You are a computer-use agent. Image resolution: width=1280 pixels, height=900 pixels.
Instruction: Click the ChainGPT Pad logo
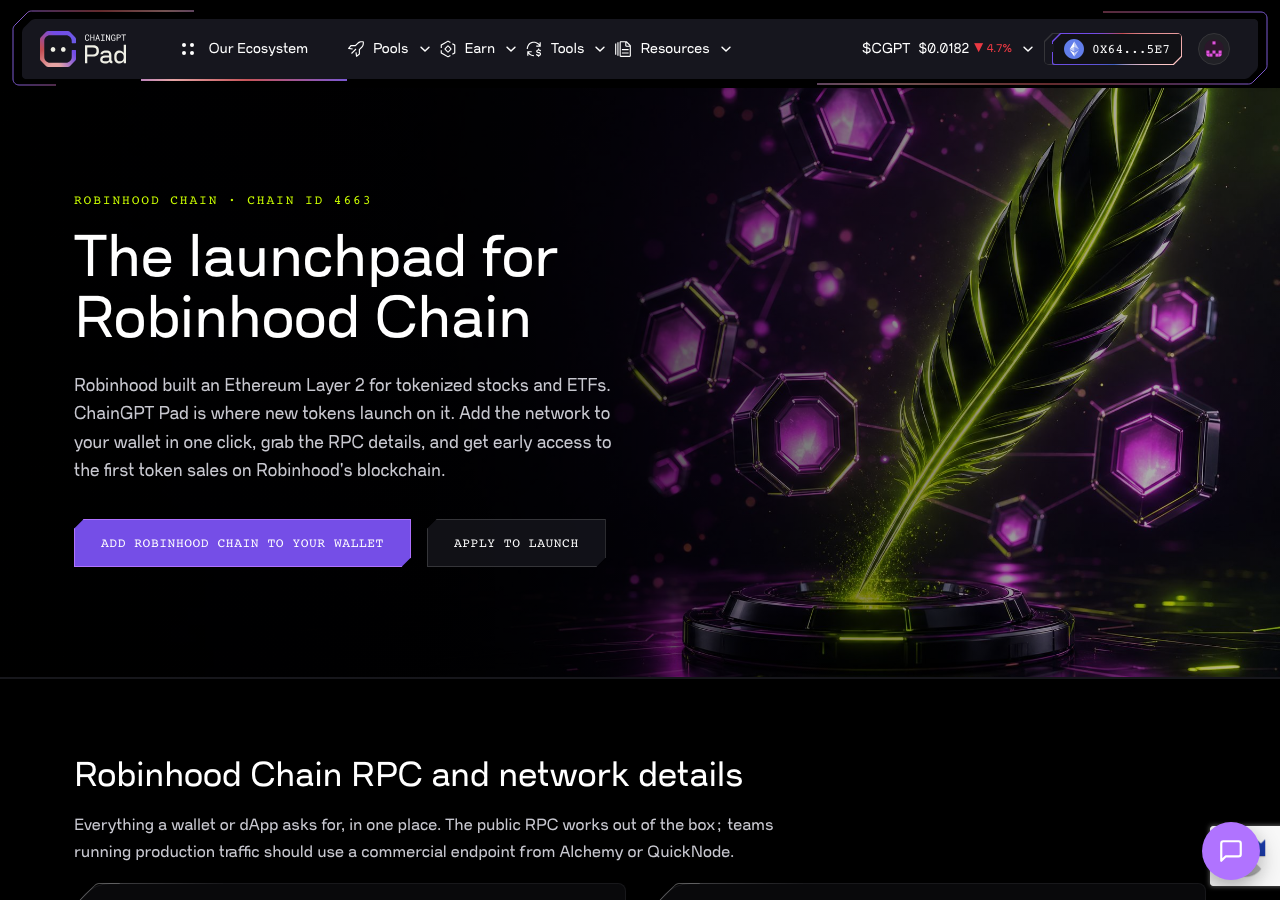click(x=84, y=49)
